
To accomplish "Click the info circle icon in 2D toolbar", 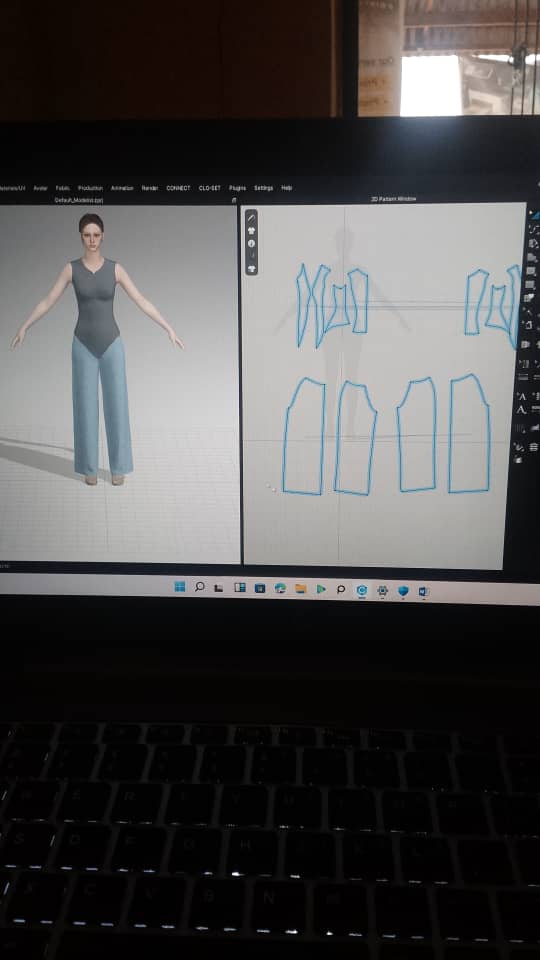I will [251, 244].
